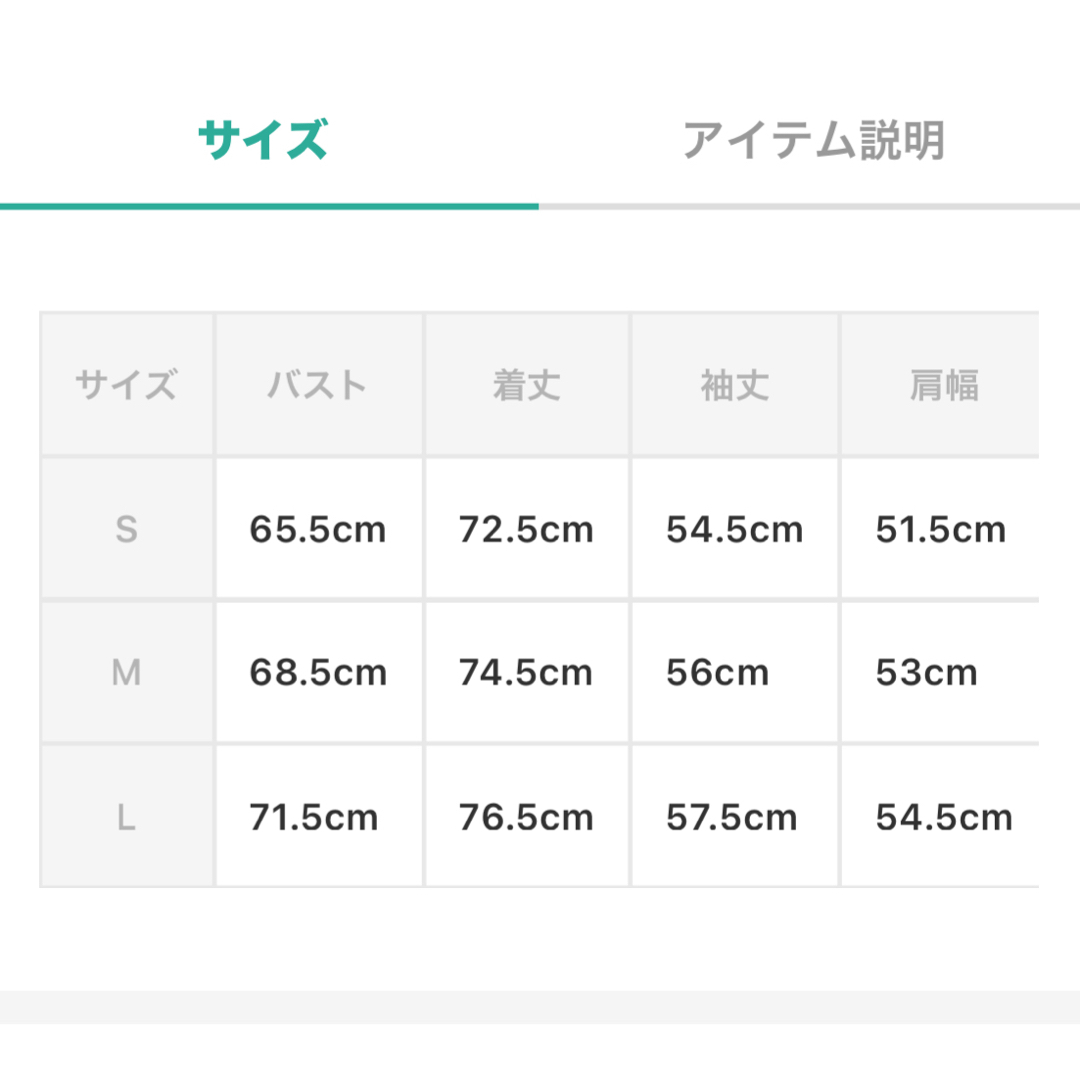Image resolution: width=1080 pixels, height=1080 pixels.
Task: Click the 68.5cm bust cell
Action: coord(318,673)
